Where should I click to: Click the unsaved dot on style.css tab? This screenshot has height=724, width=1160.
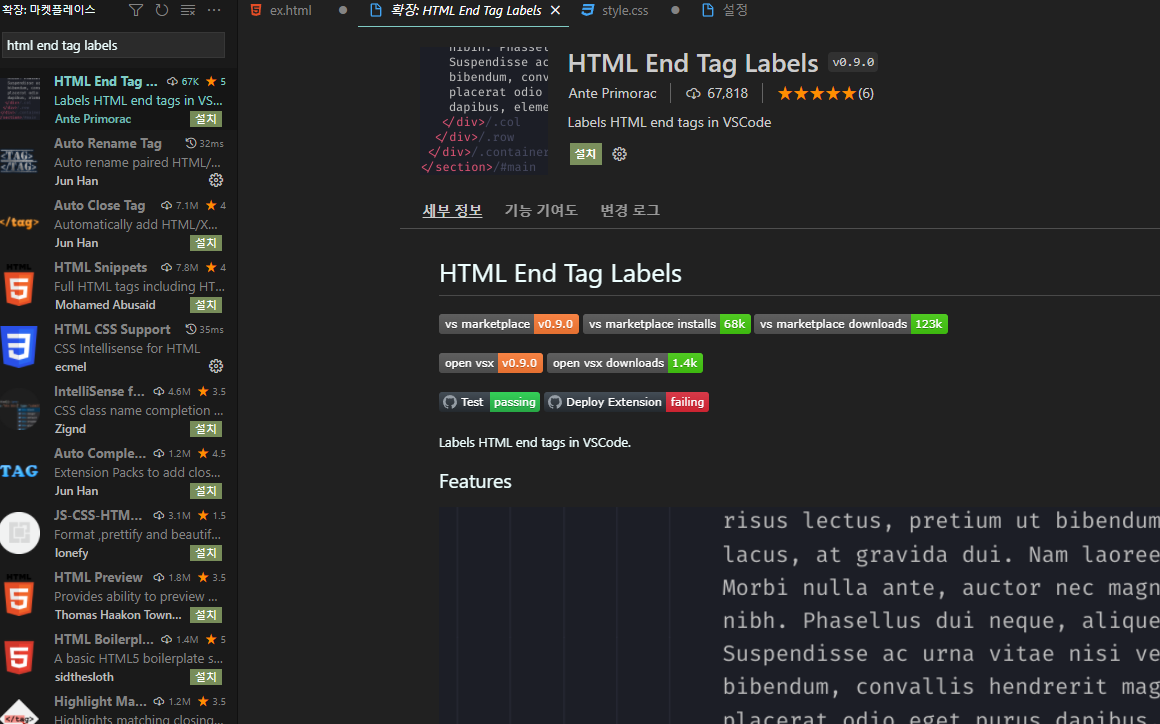coord(675,10)
